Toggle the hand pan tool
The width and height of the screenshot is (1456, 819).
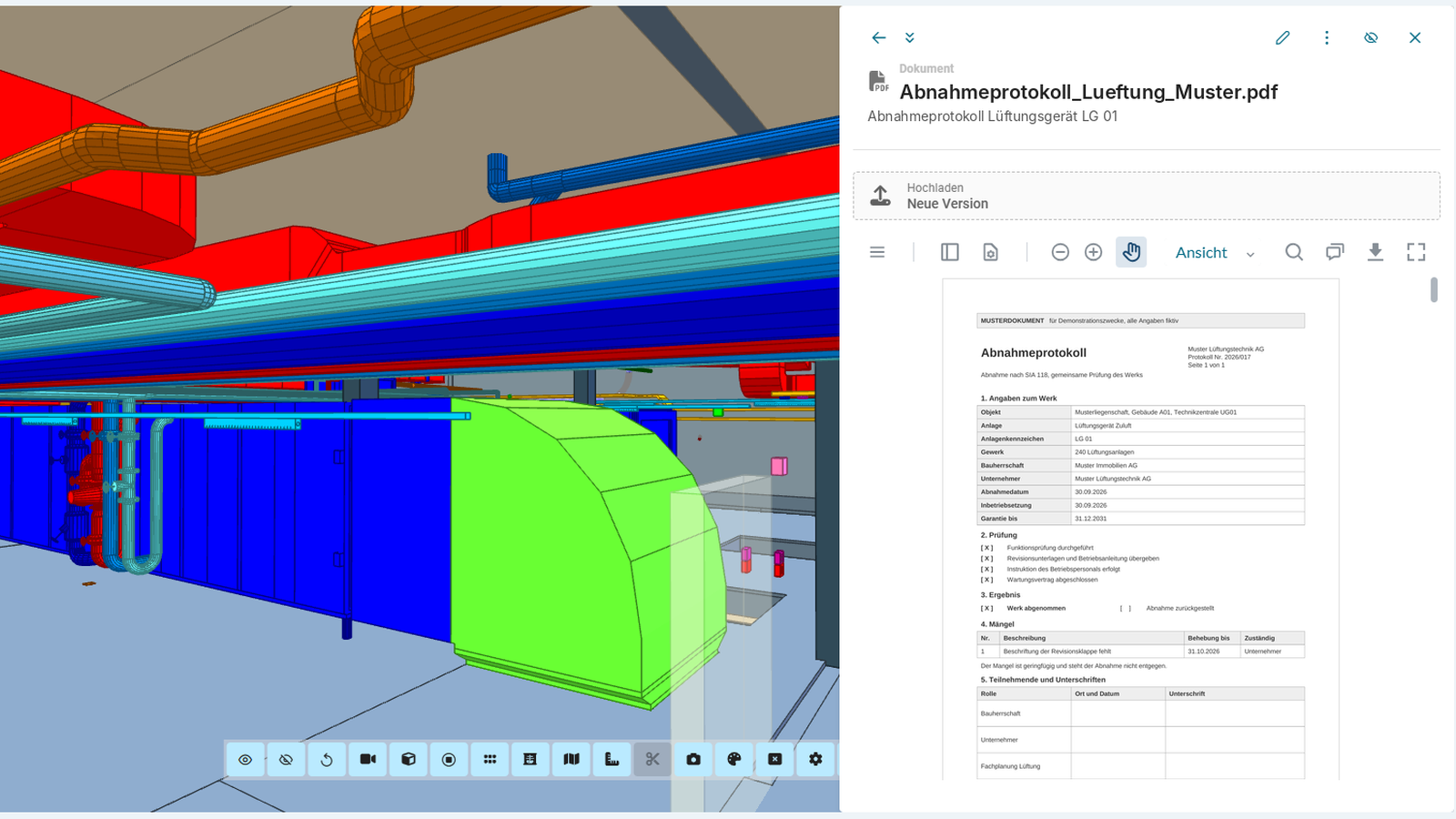pyautogui.click(x=1131, y=252)
